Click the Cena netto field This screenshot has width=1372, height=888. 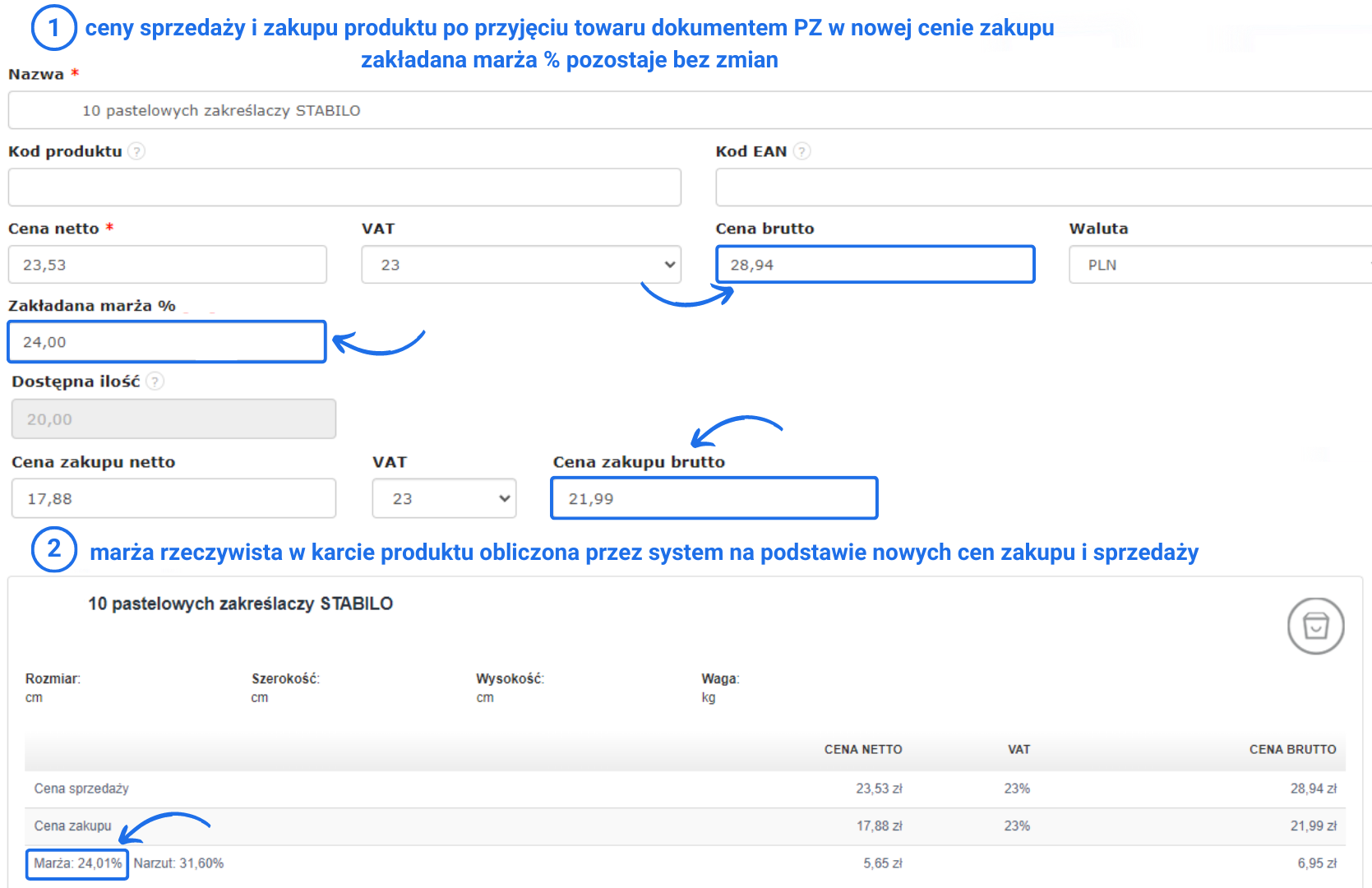[168, 265]
